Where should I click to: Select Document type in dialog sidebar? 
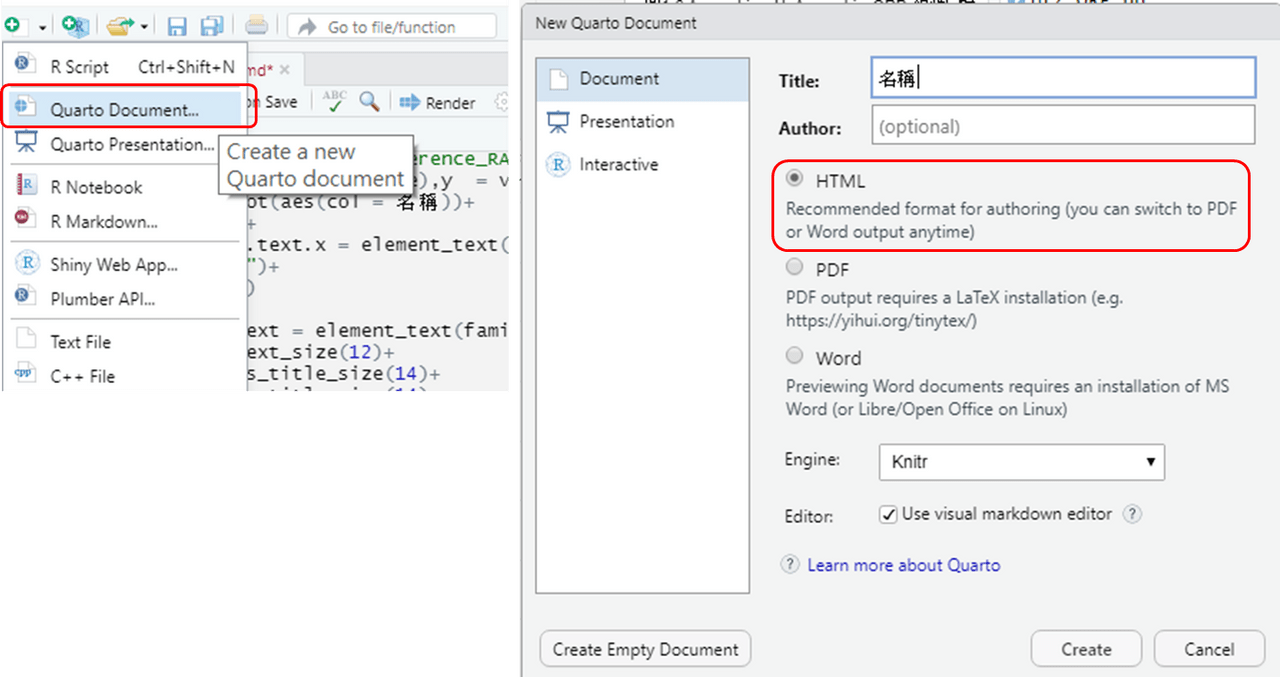coord(642,79)
